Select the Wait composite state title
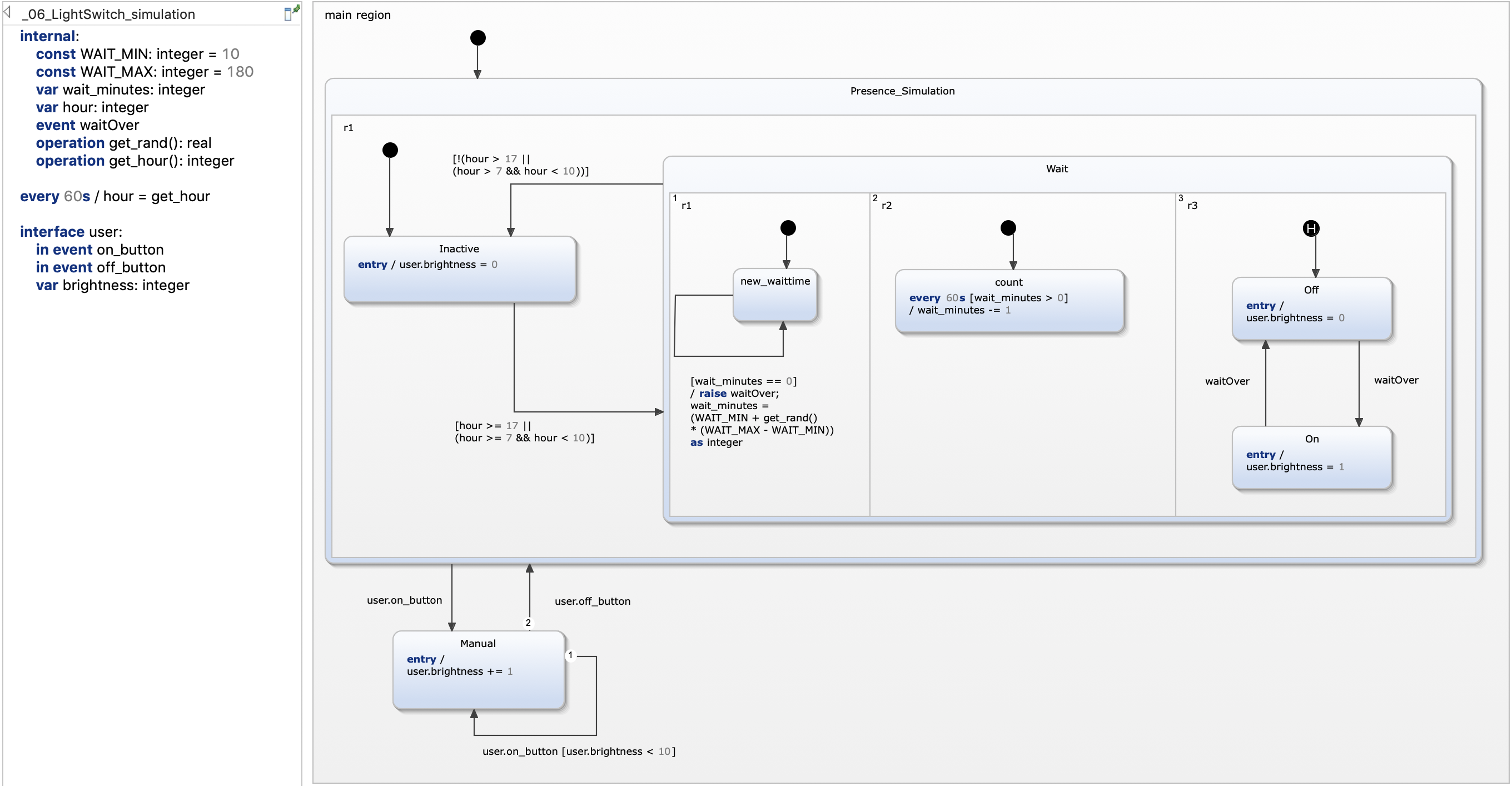Viewport: 1512px width, 786px height. tap(1057, 169)
